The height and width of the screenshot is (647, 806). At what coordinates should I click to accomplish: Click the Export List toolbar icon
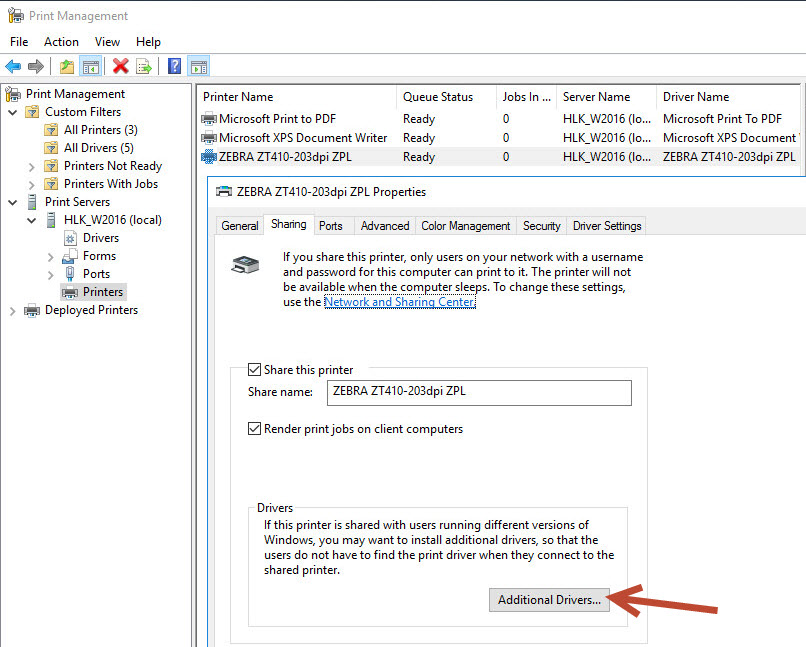click(144, 67)
